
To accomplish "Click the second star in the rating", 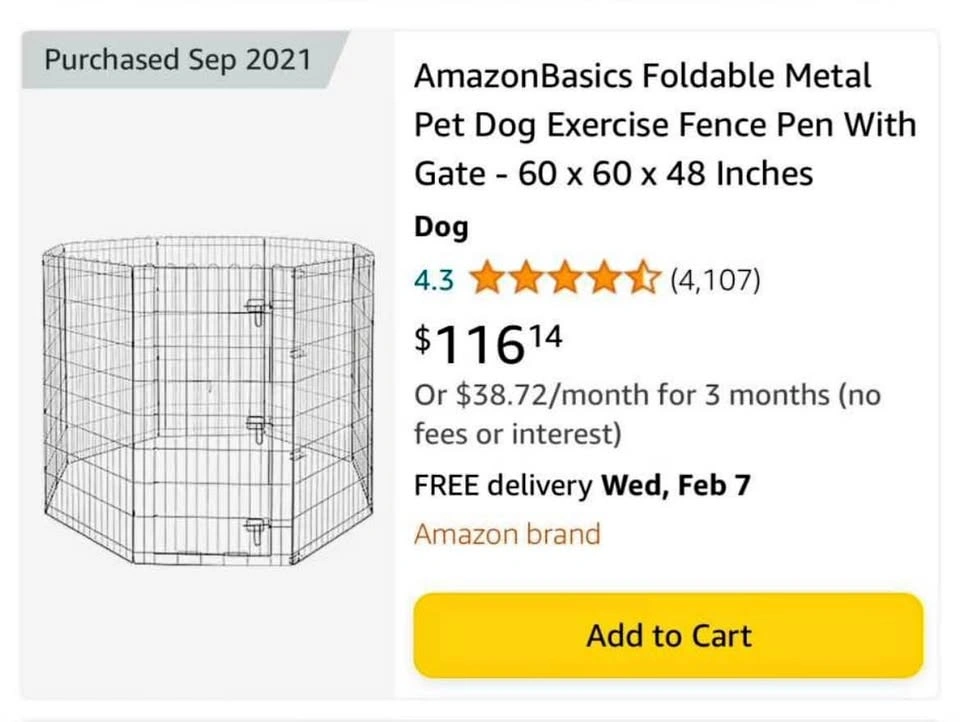I will 525,279.
